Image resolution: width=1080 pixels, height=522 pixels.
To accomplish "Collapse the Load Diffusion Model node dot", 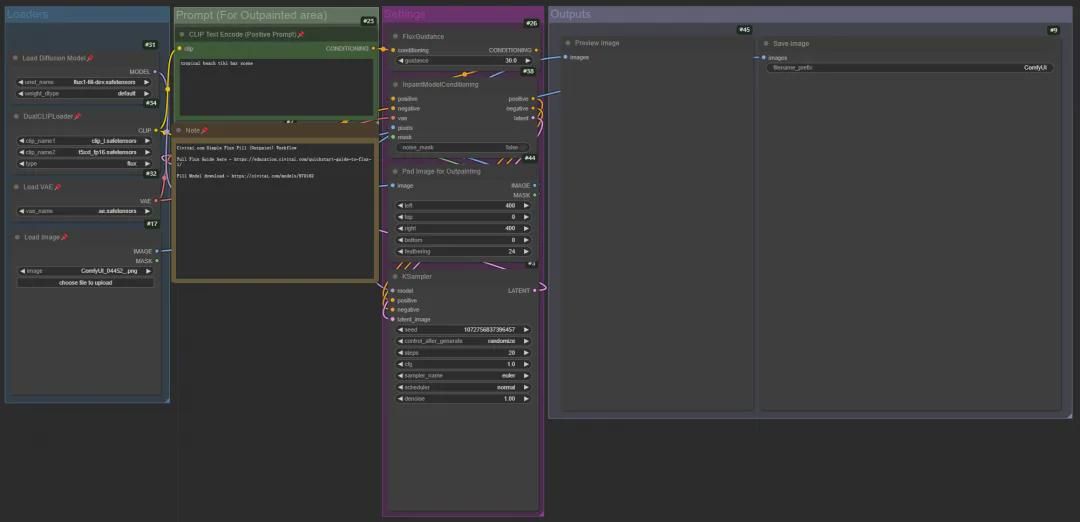I will (x=17, y=58).
